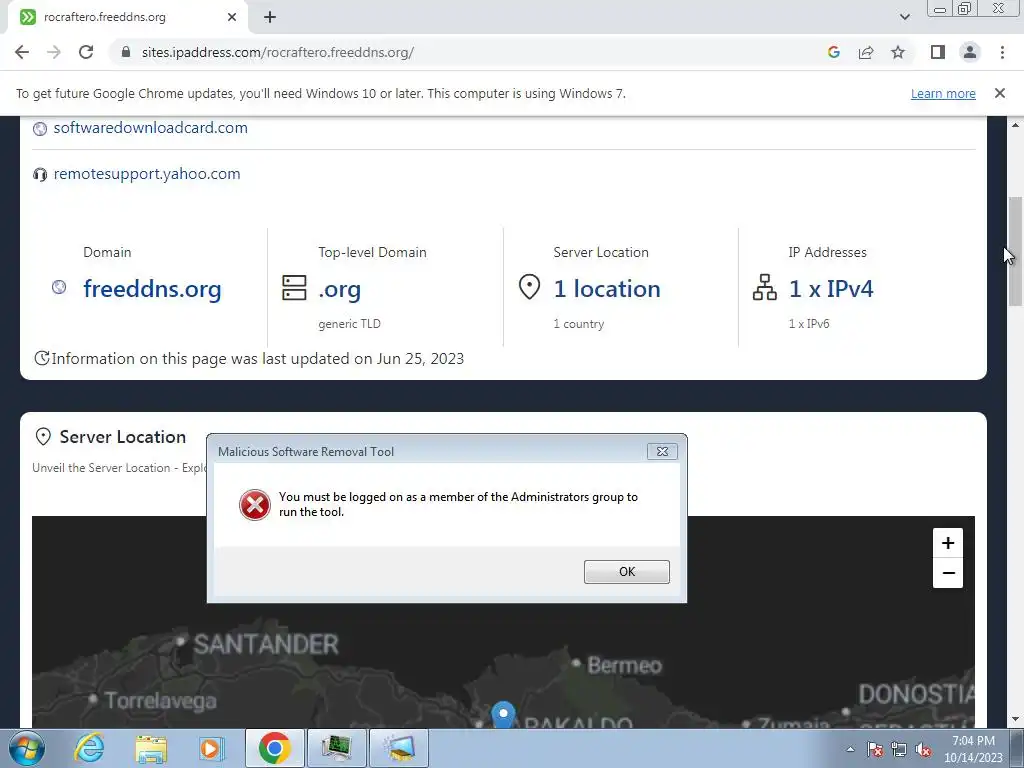Click the 1 location link
Viewport: 1024px width, 768px height.
tap(607, 289)
